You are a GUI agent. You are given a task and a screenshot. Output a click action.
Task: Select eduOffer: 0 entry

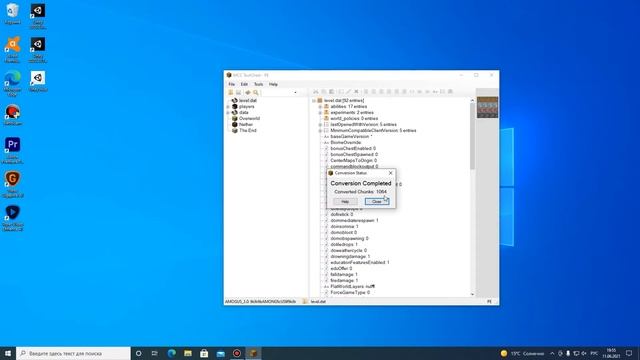pos(341,269)
